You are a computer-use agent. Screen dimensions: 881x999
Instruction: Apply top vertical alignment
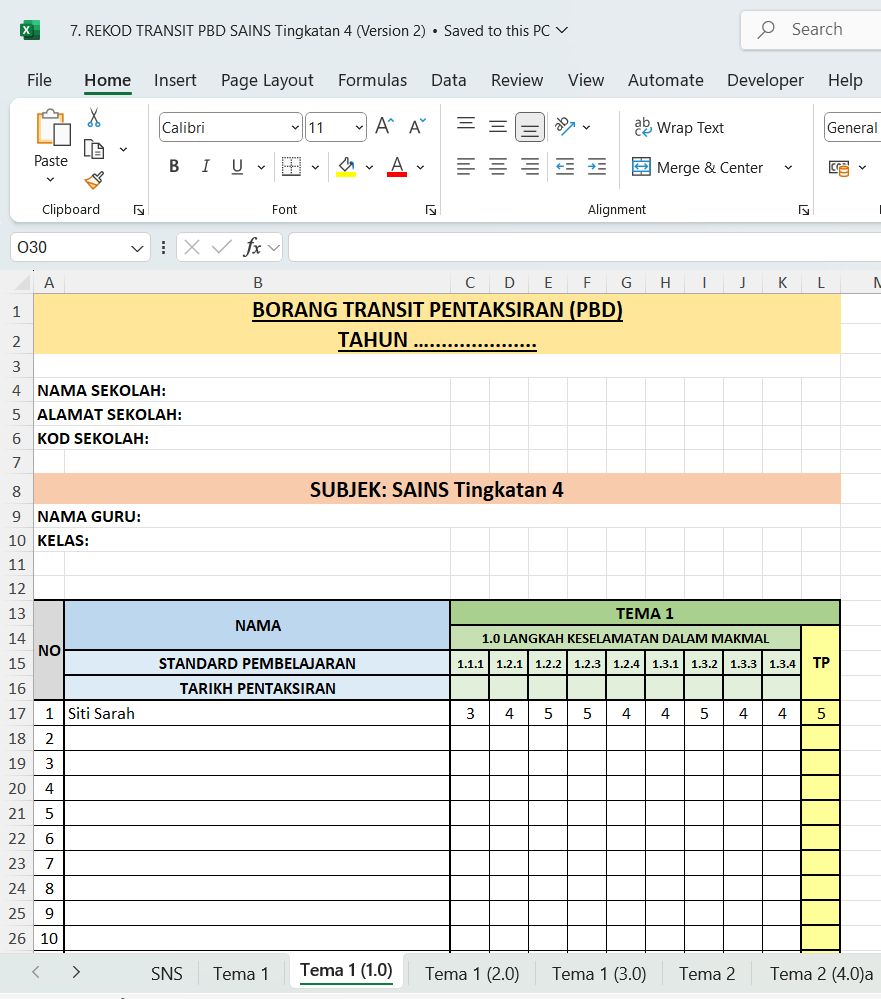466,125
